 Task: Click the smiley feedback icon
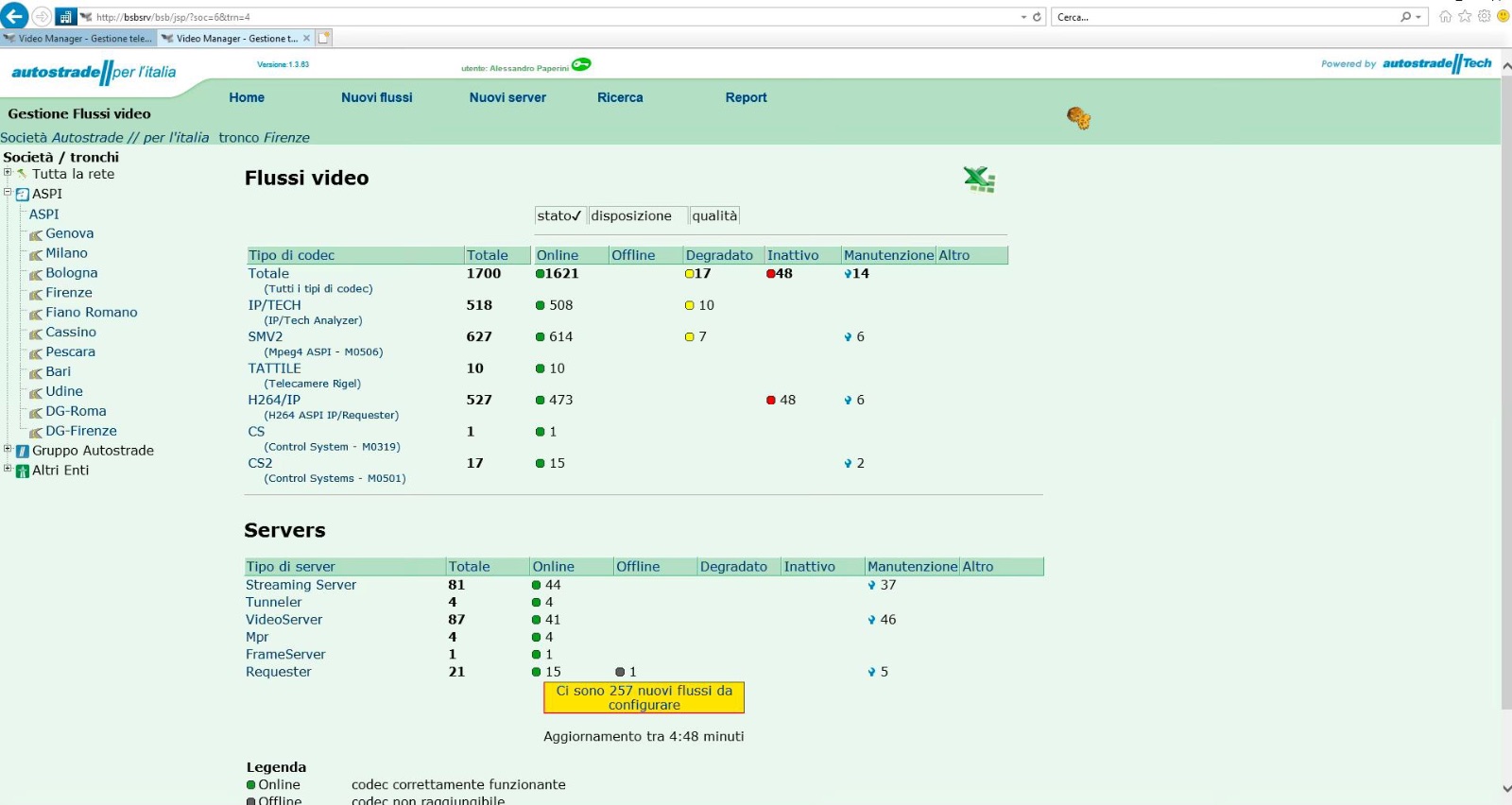[1503, 16]
